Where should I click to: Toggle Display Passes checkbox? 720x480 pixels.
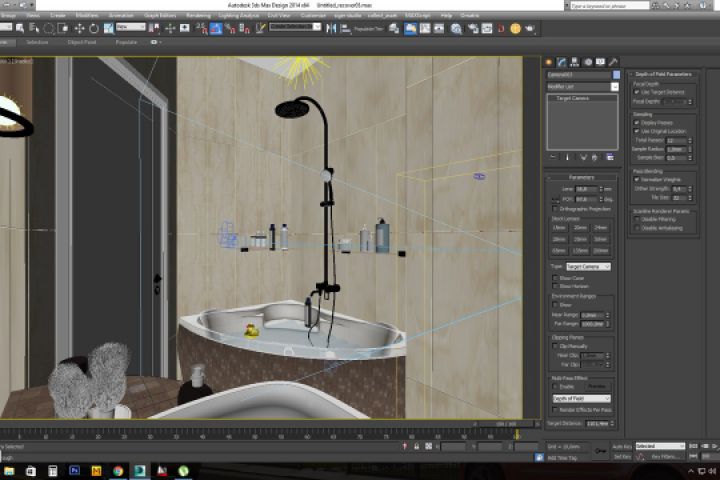[x=636, y=123]
